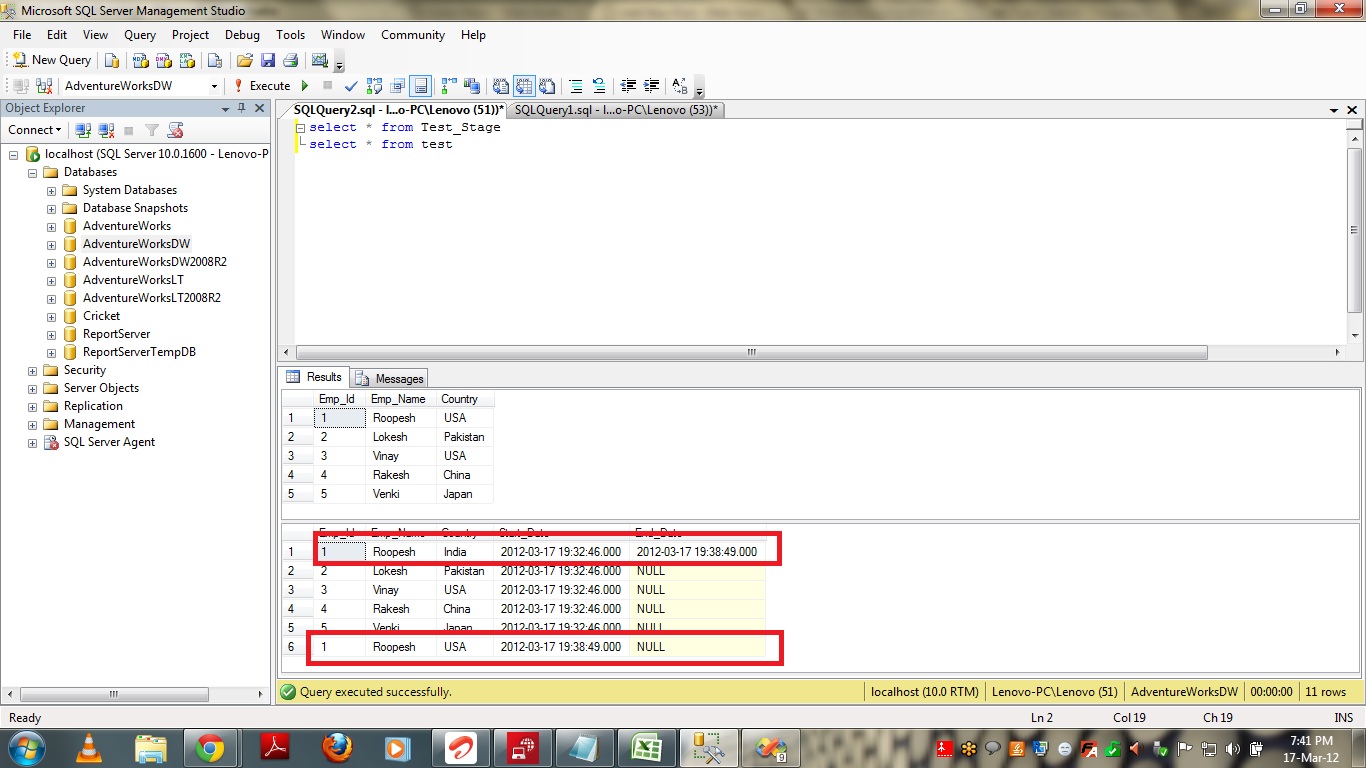Image resolution: width=1366 pixels, height=768 pixels.
Task: Click the green Debug play icon
Action: [x=305, y=86]
